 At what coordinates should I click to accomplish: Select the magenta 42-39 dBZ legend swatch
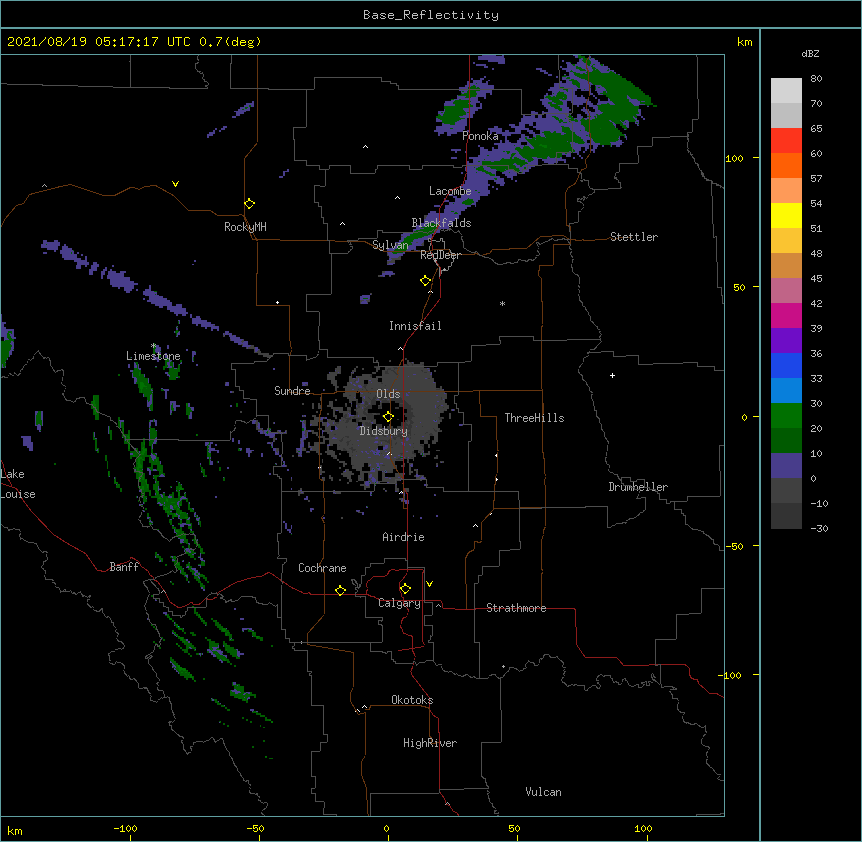pos(786,315)
